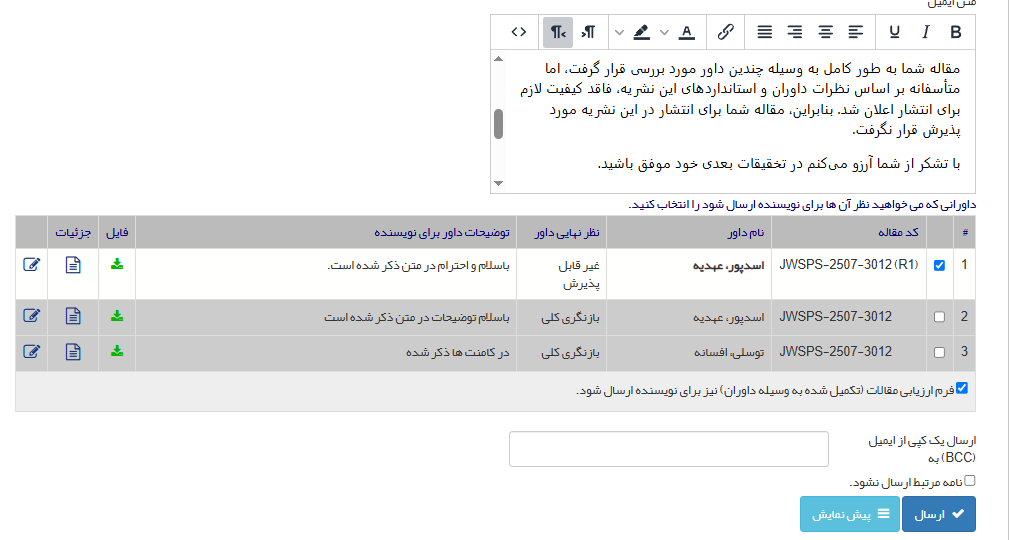Toggle bold formatting in email editor
Viewport: 1010px width, 540px height.
click(956, 32)
